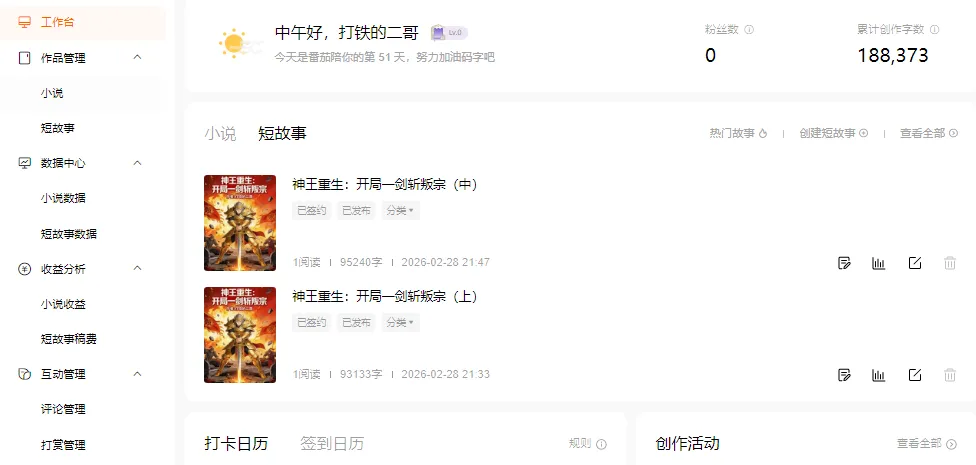This screenshot has width=976, height=465.
Task: Click the Lv.0 level badge icon
Action: (x=449, y=32)
